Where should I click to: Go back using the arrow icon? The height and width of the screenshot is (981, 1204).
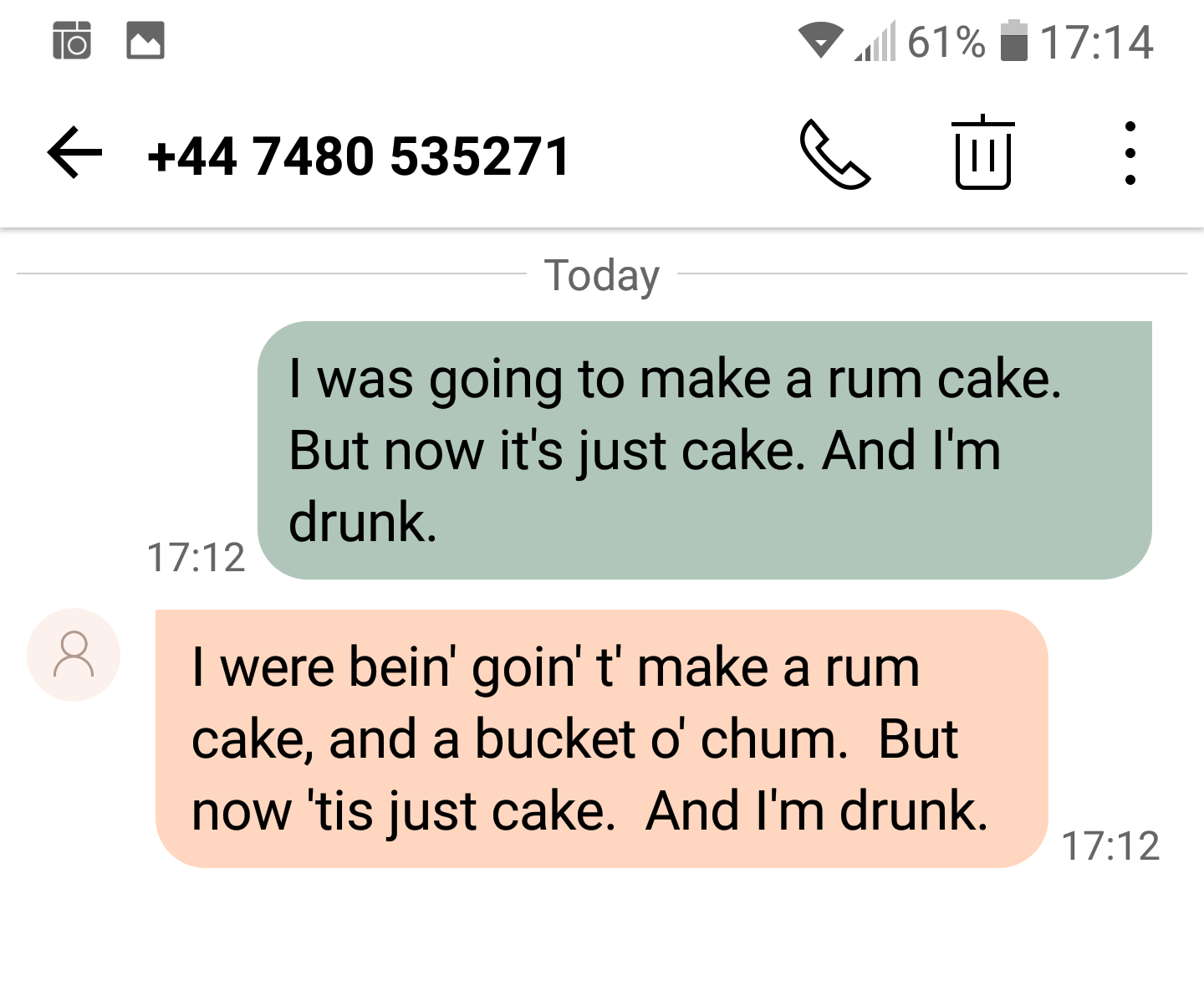click(75, 153)
